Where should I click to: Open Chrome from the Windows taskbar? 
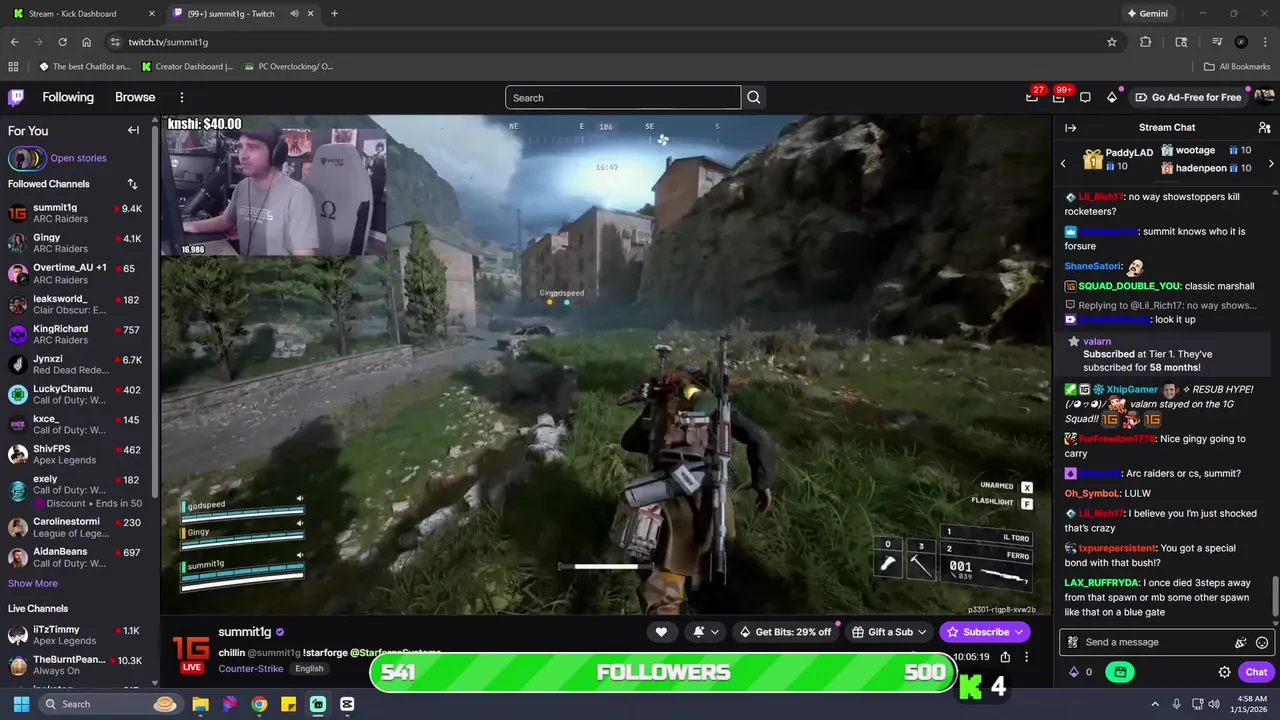click(x=259, y=704)
